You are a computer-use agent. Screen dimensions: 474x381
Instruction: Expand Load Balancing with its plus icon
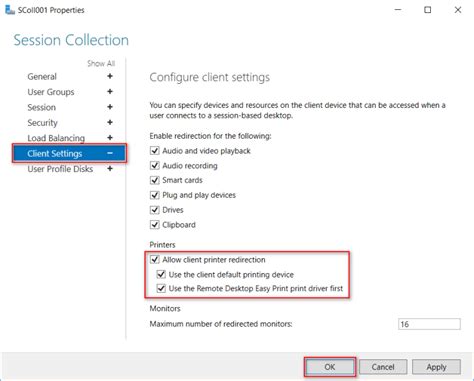pos(110,137)
